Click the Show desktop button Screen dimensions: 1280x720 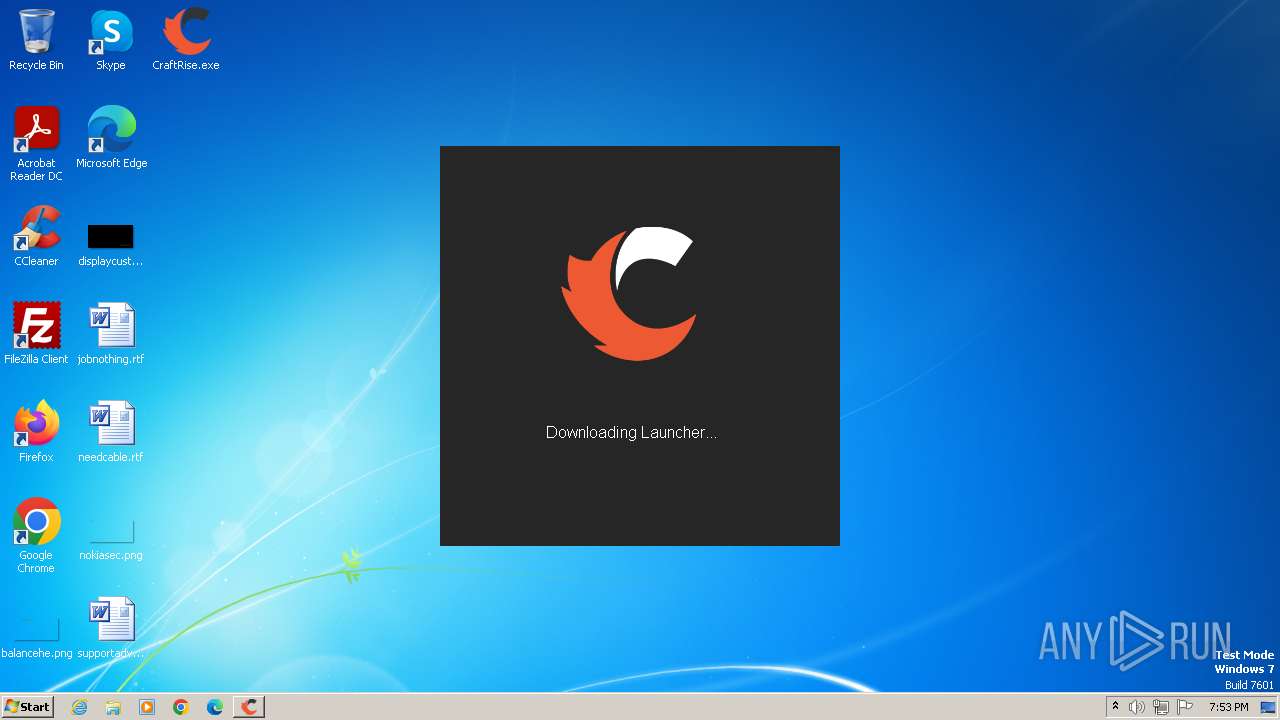click(x=1268, y=707)
